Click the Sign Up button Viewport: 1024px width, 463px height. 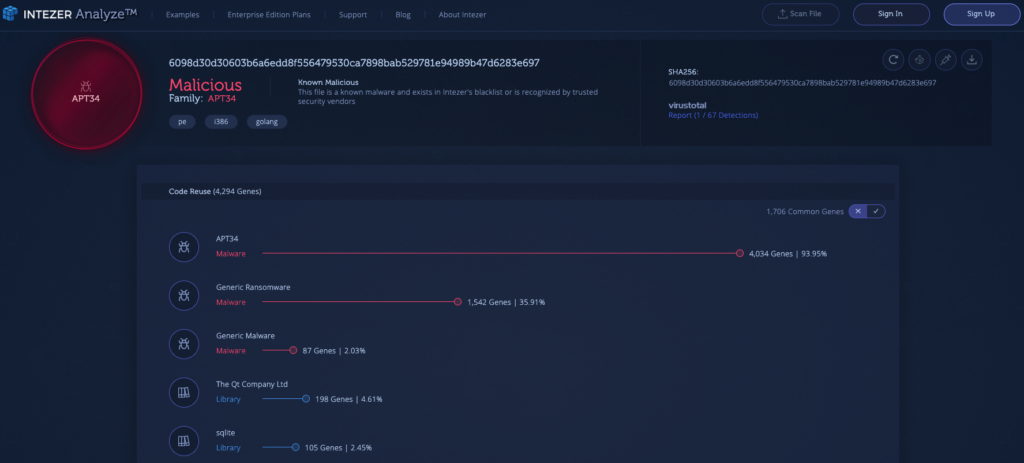click(x=981, y=14)
